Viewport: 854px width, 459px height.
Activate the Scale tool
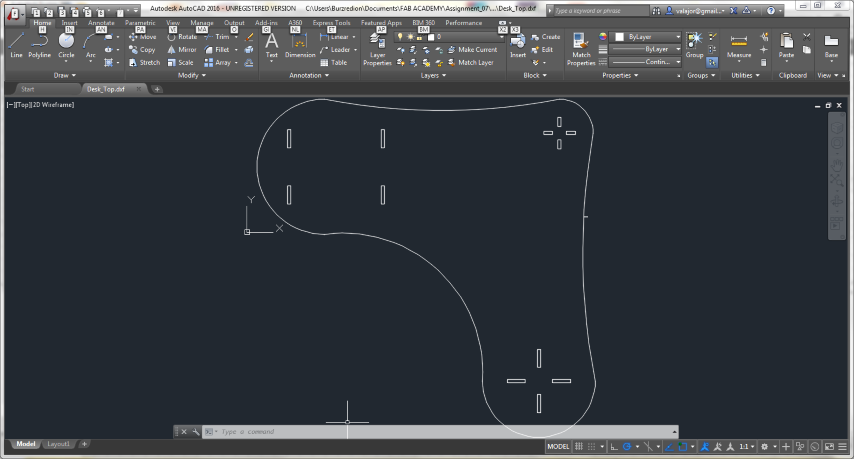tap(180, 63)
